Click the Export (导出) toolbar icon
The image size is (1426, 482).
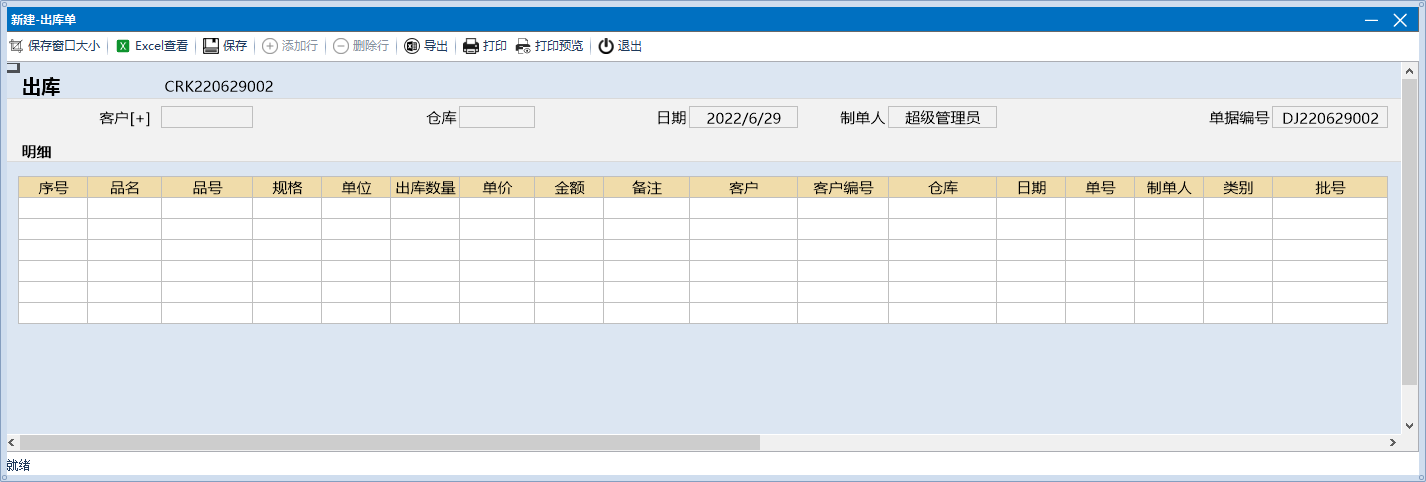(412, 46)
